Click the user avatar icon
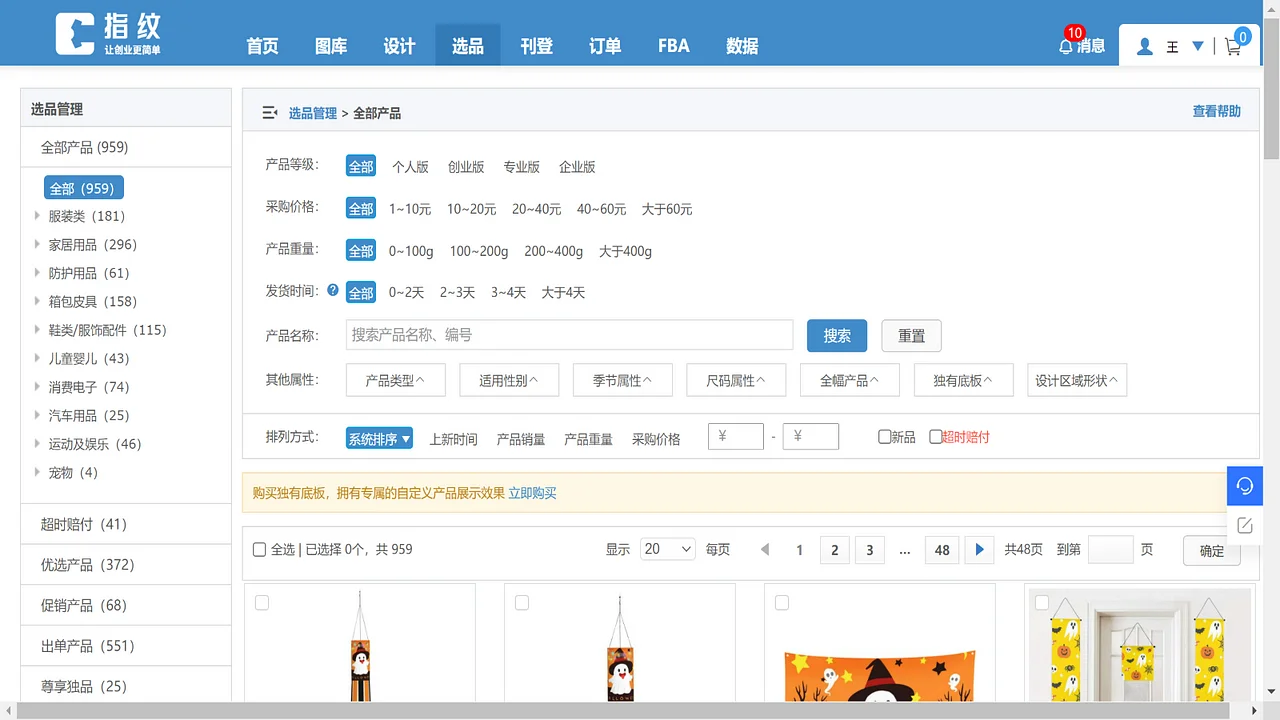This screenshot has width=1280, height=720. (1144, 45)
